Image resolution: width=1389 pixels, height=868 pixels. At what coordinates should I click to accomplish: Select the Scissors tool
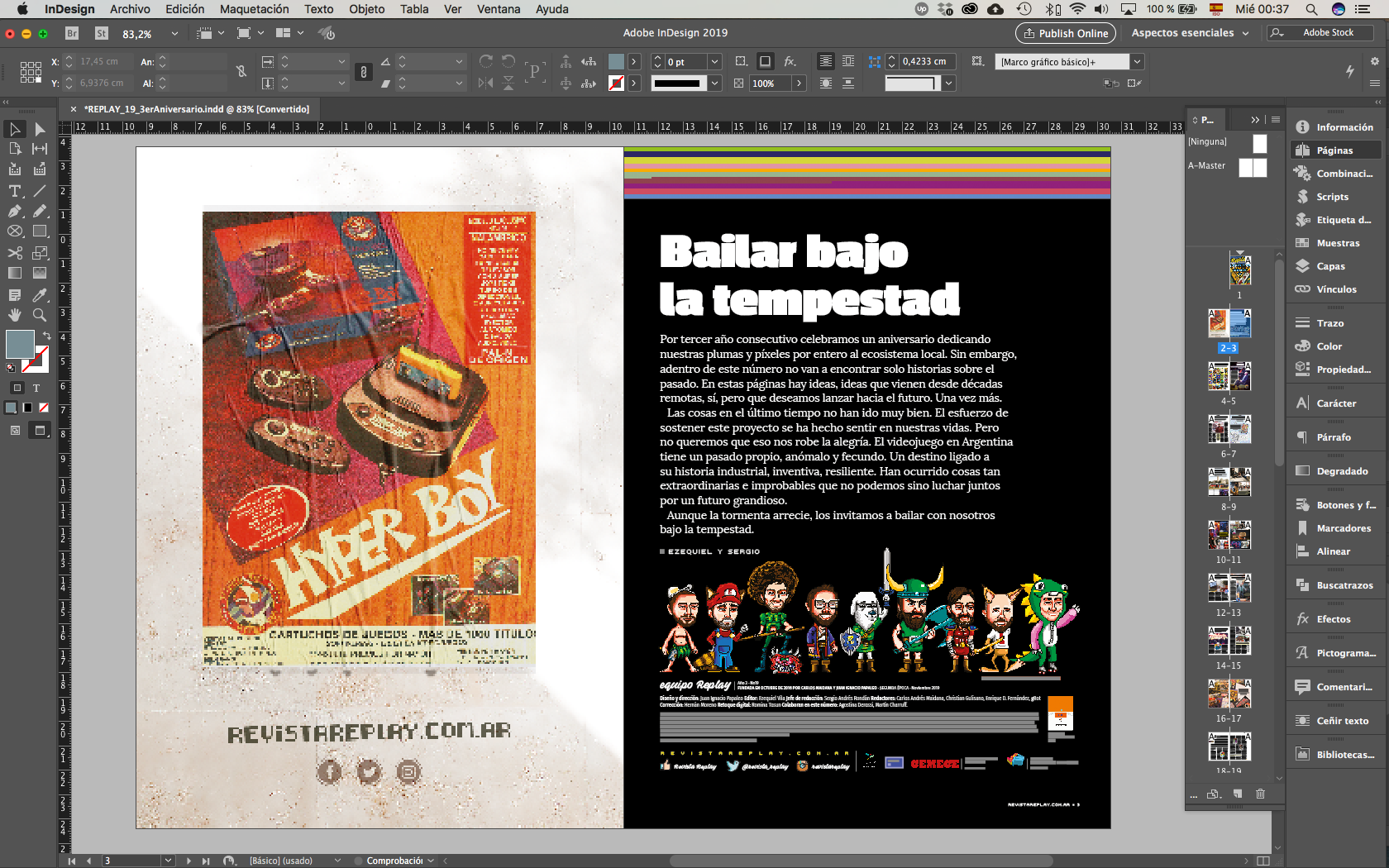pyautogui.click(x=15, y=253)
